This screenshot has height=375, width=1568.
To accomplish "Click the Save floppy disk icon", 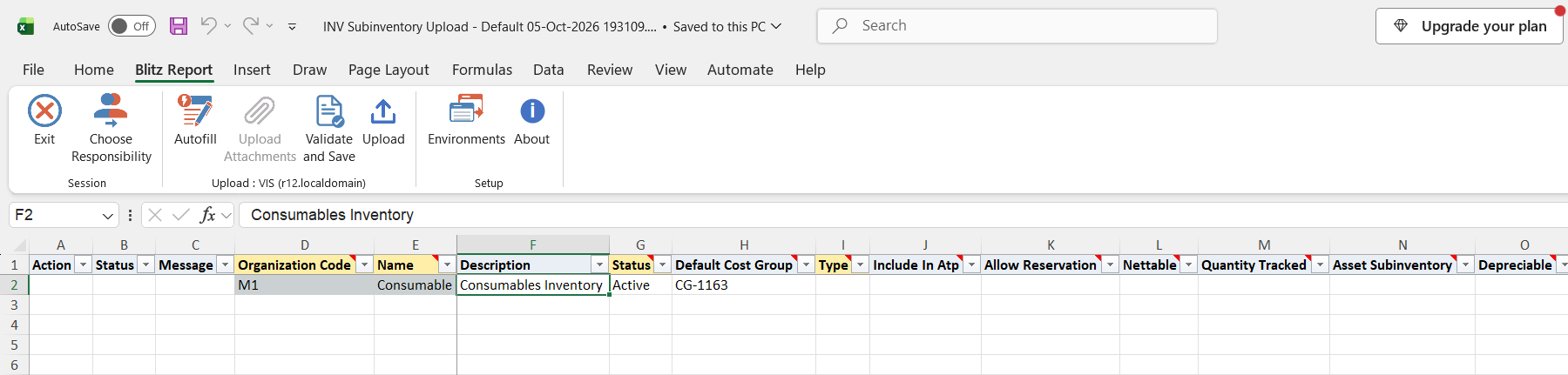I will [179, 26].
